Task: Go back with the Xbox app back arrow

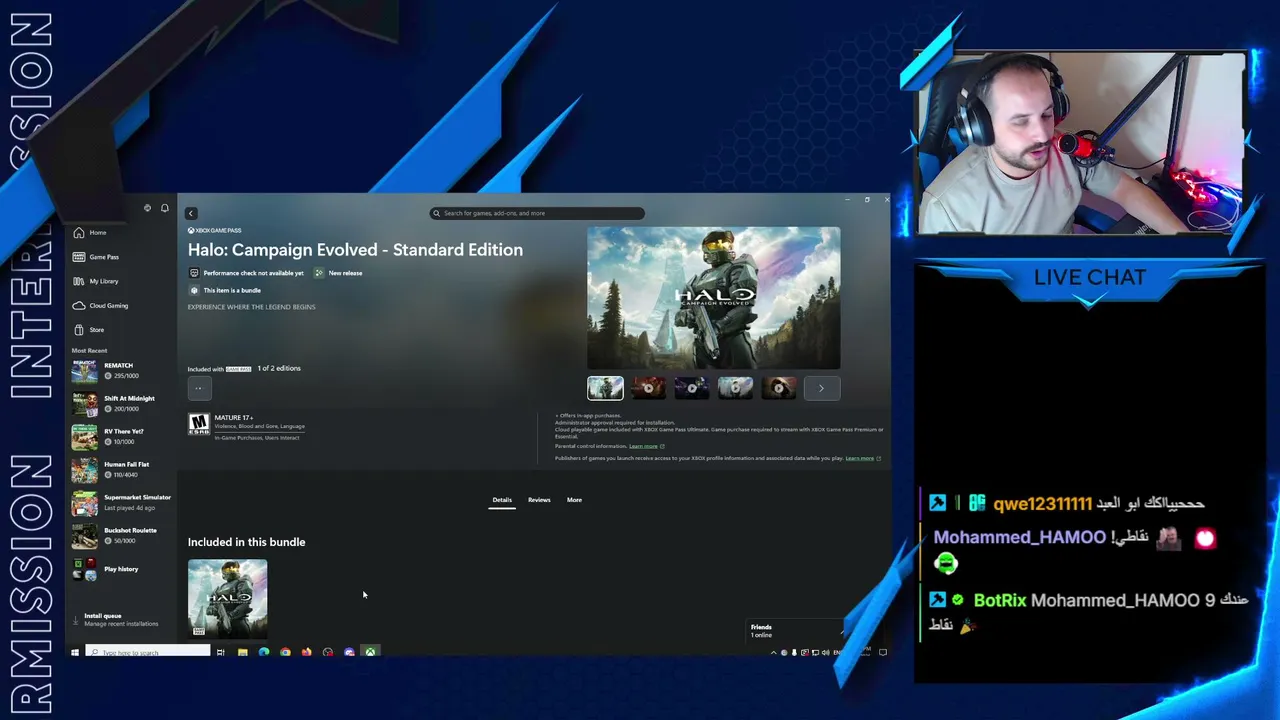Action: [x=190, y=213]
